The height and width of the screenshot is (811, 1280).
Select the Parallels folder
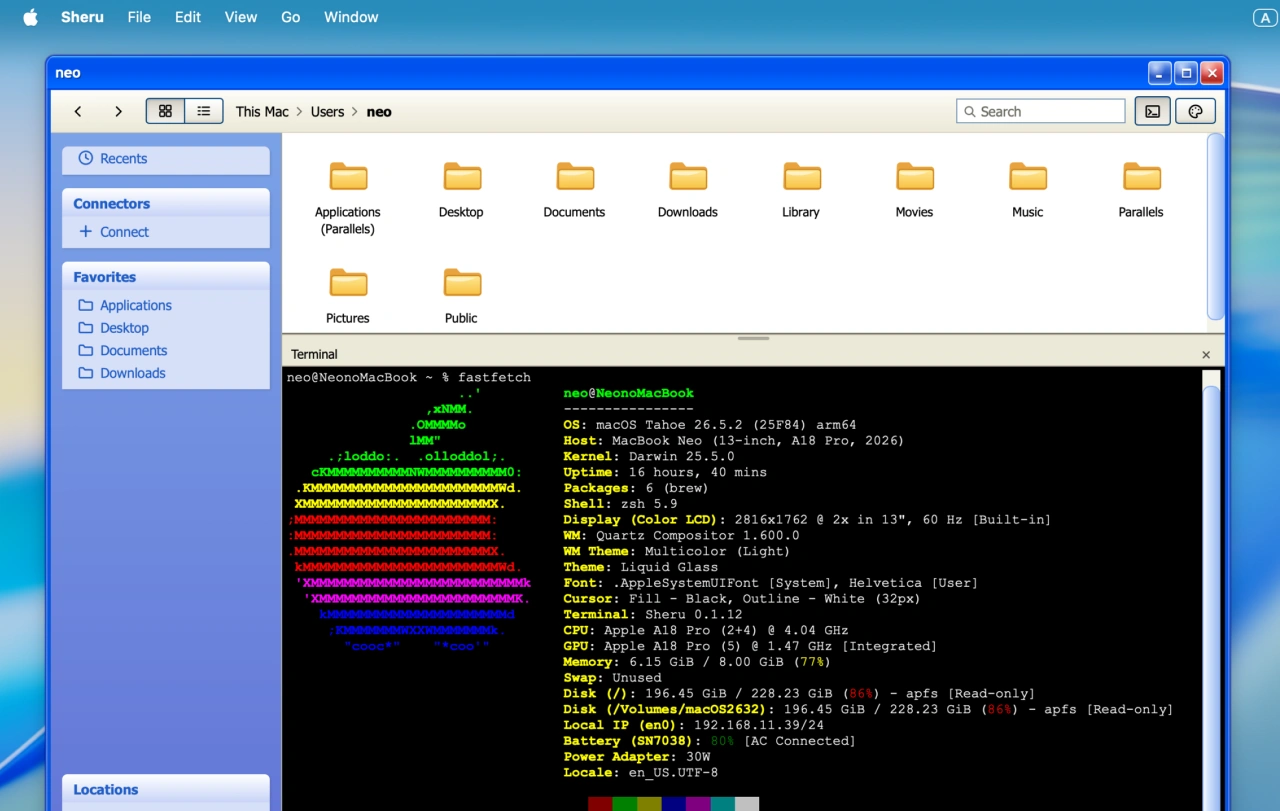coord(1141,188)
